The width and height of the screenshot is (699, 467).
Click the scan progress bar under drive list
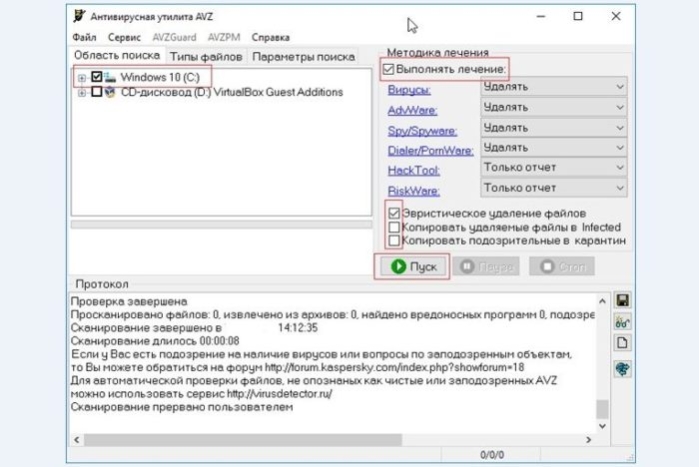point(222,224)
